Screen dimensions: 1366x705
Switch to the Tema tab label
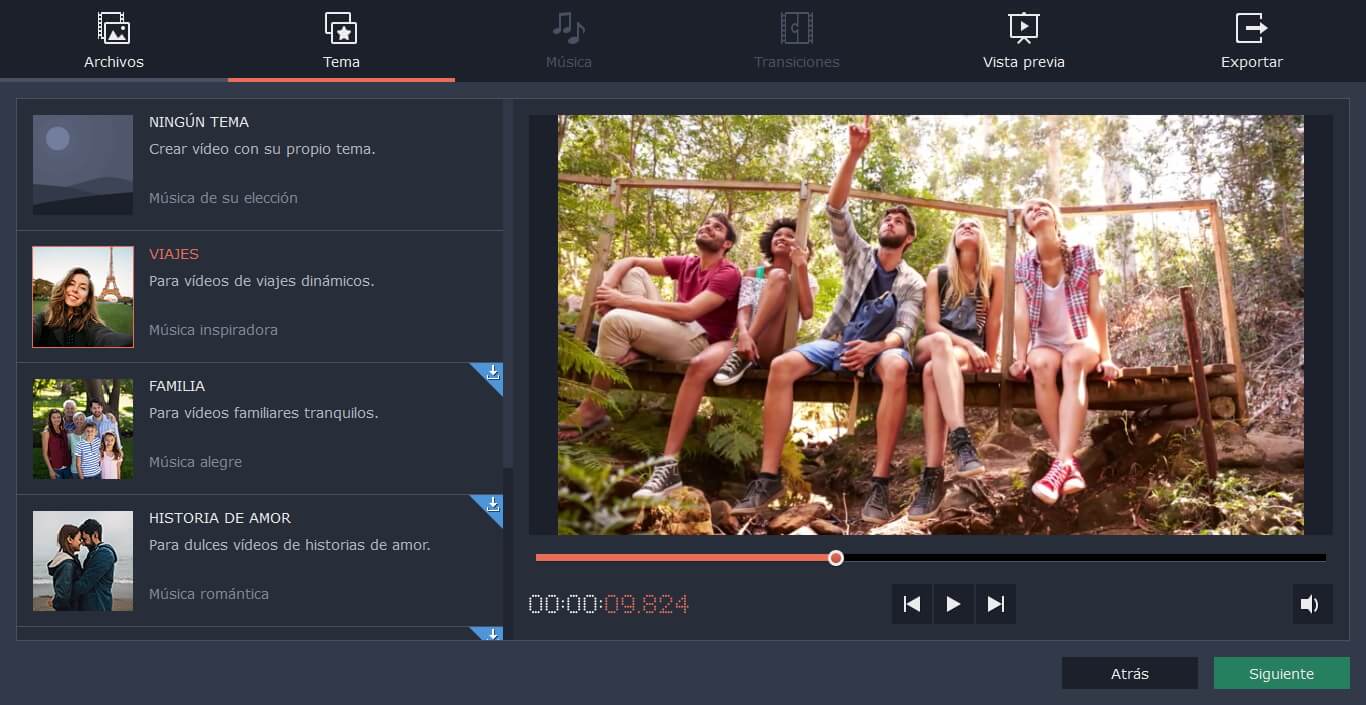click(341, 62)
